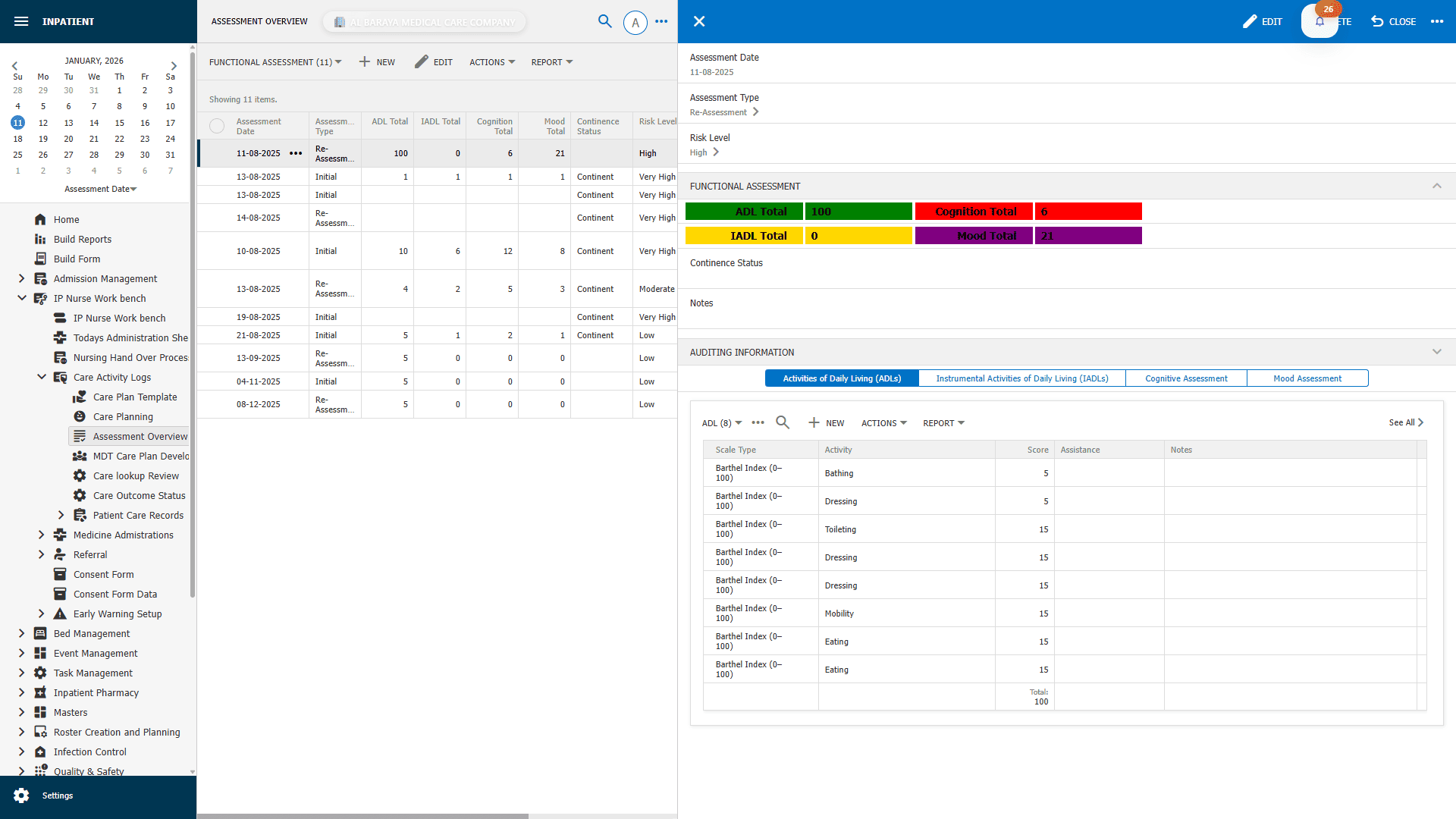Click the Build Reports icon
The image size is (1456, 819).
pos(40,239)
